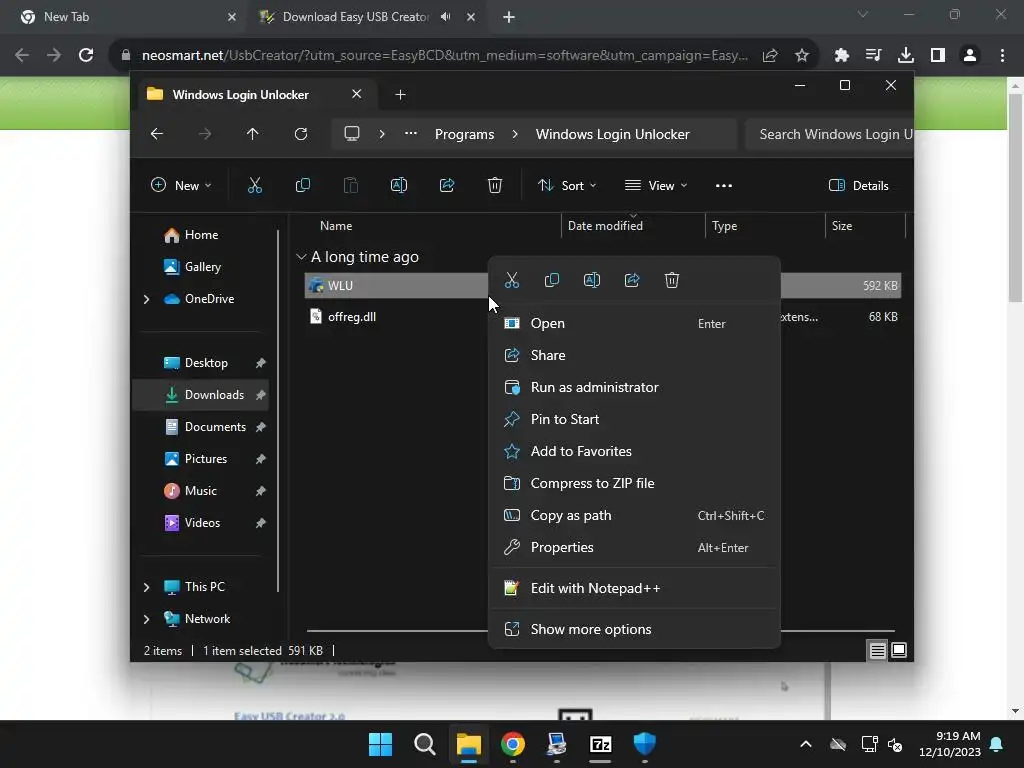Click Delete trash icon in Explorer toolbar

click(x=495, y=185)
